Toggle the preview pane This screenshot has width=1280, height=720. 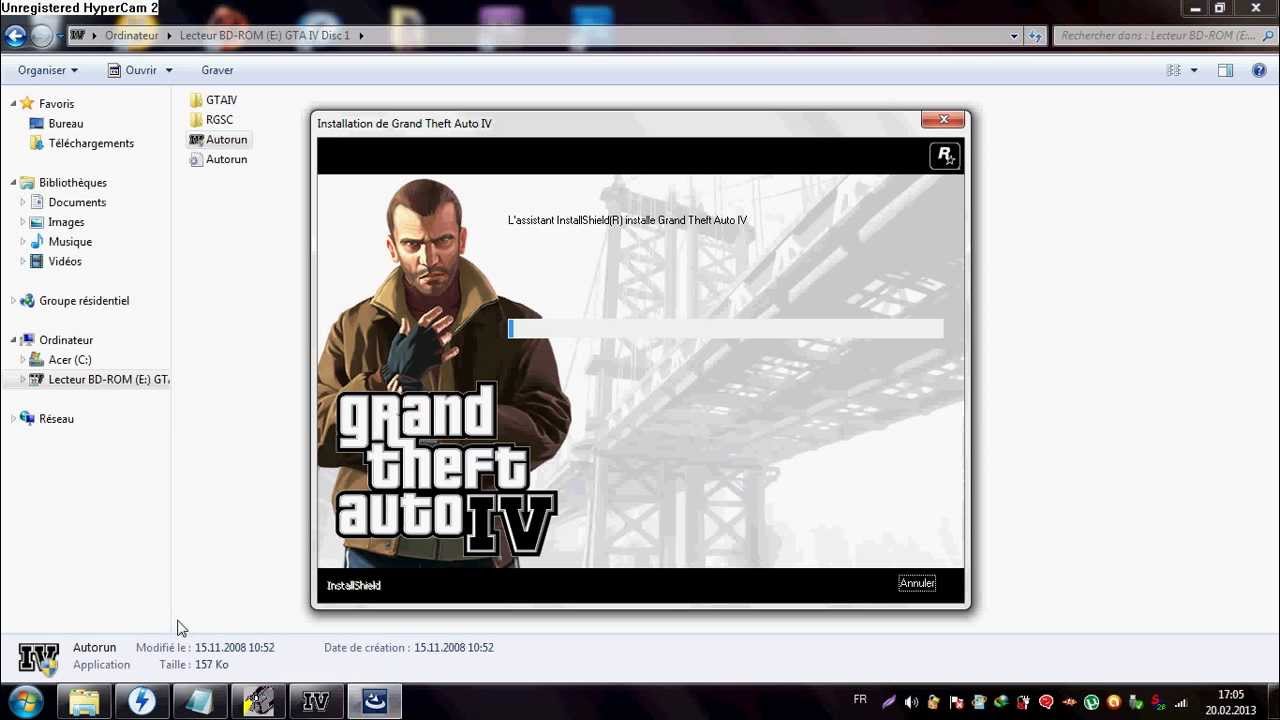[x=1225, y=70]
